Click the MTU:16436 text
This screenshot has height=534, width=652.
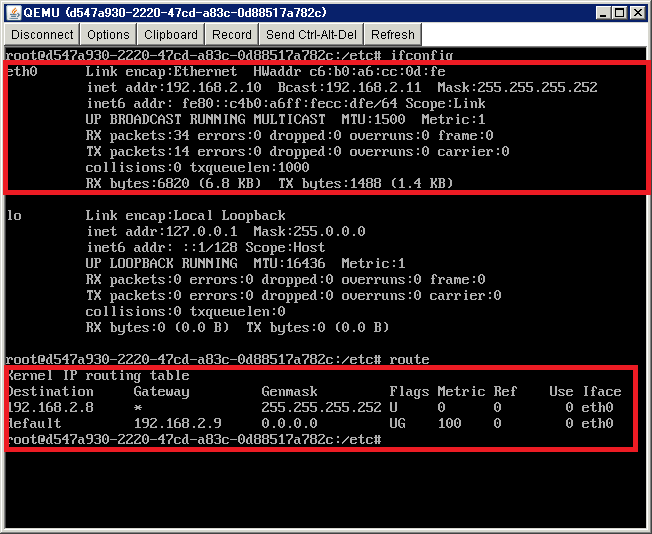289,263
